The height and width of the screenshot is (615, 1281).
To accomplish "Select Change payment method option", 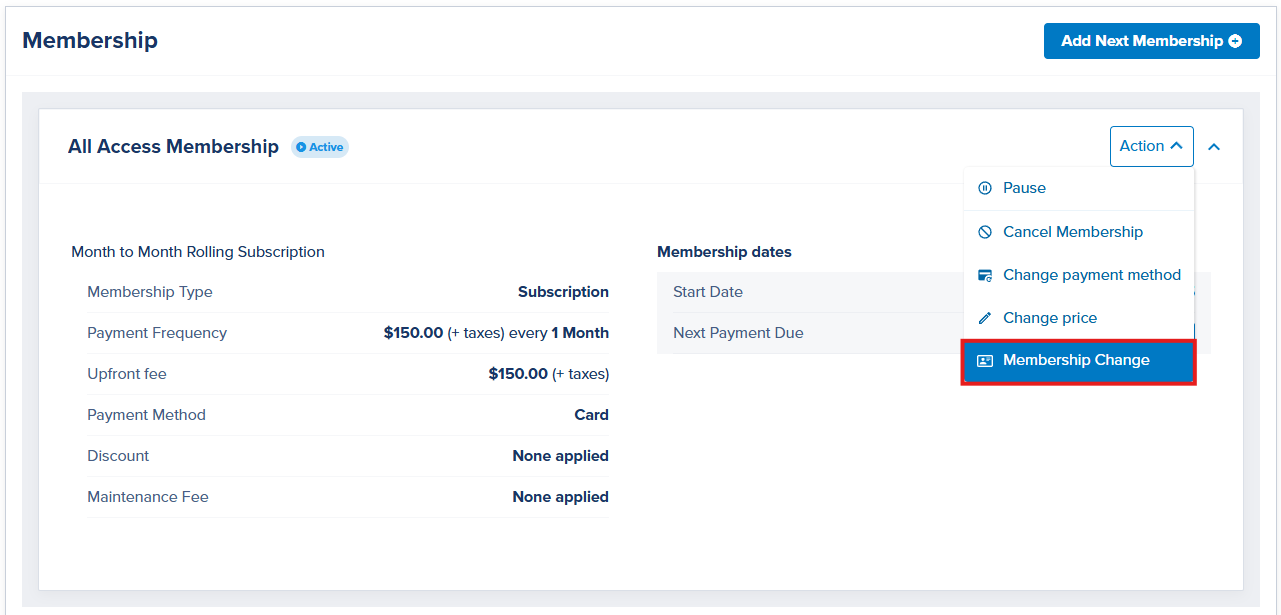I will click(1079, 275).
